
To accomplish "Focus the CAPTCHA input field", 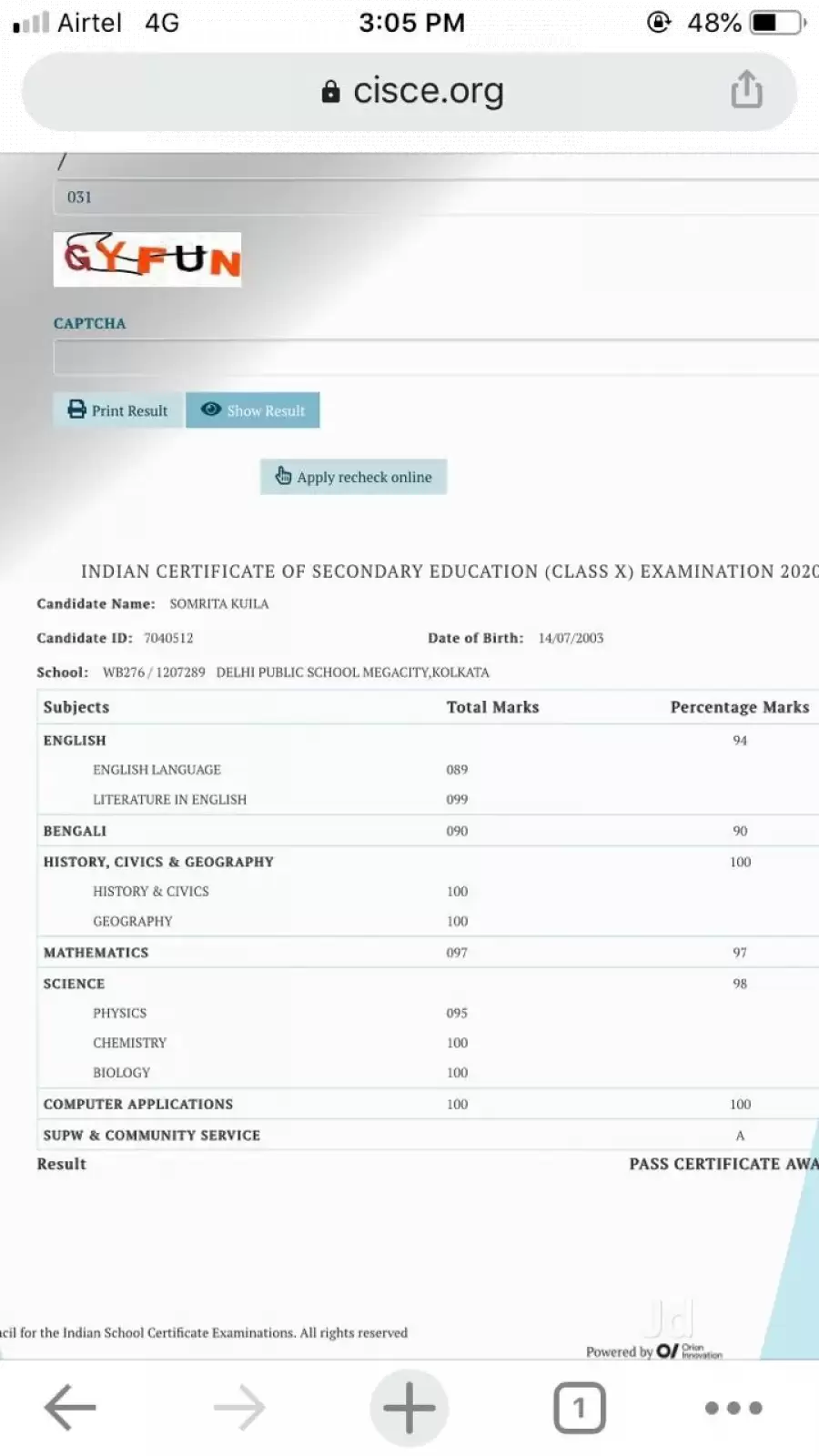I will pyautogui.click(x=435, y=358).
